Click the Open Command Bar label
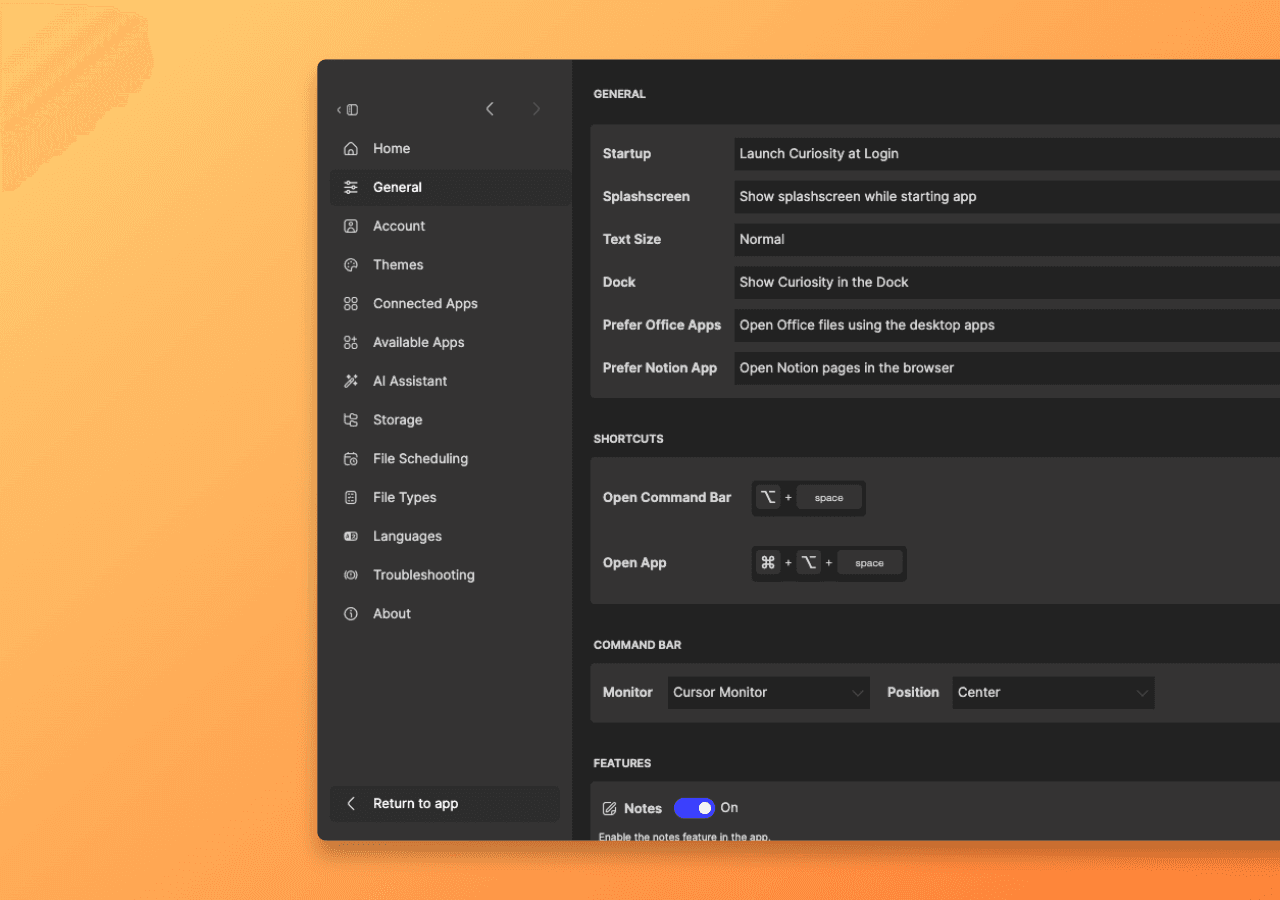This screenshot has width=1280, height=900. coord(667,498)
